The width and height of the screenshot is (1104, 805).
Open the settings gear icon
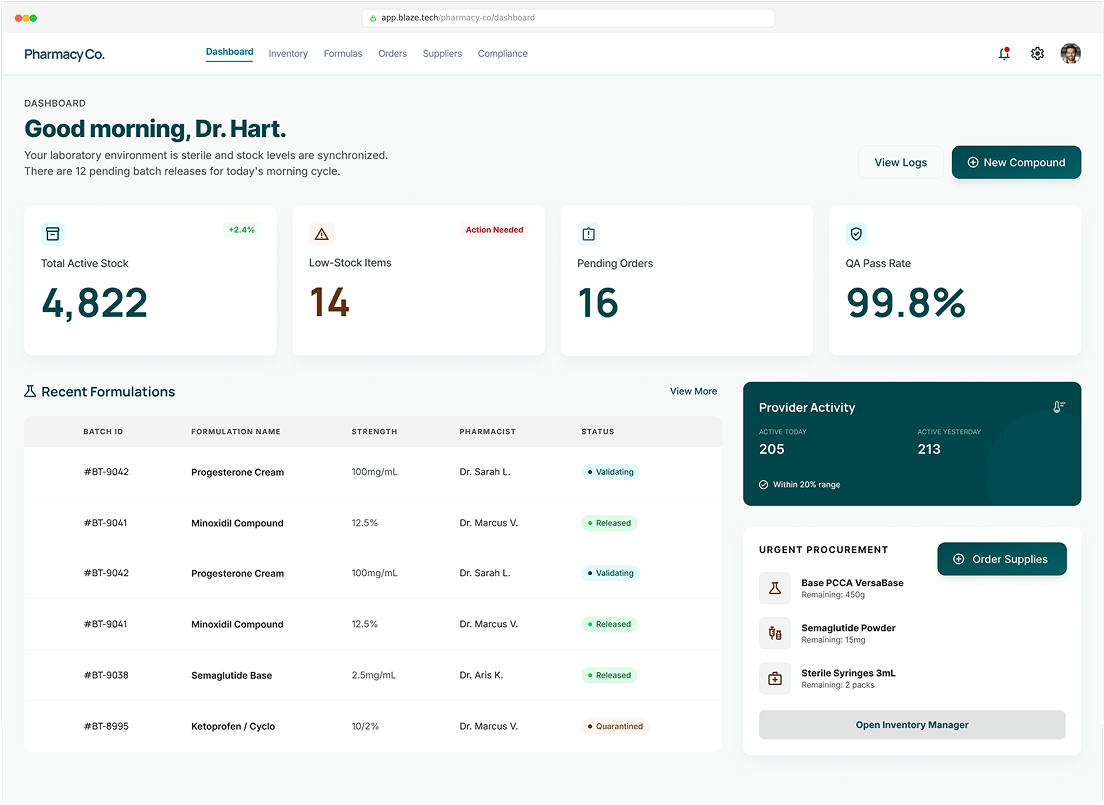click(1037, 54)
